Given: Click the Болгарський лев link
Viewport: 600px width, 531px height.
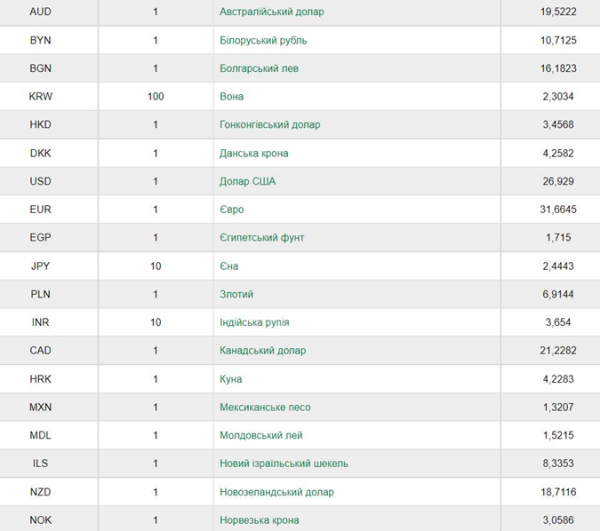Looking at the screenshot, I should pyautogui.click(x=259, y=68).
